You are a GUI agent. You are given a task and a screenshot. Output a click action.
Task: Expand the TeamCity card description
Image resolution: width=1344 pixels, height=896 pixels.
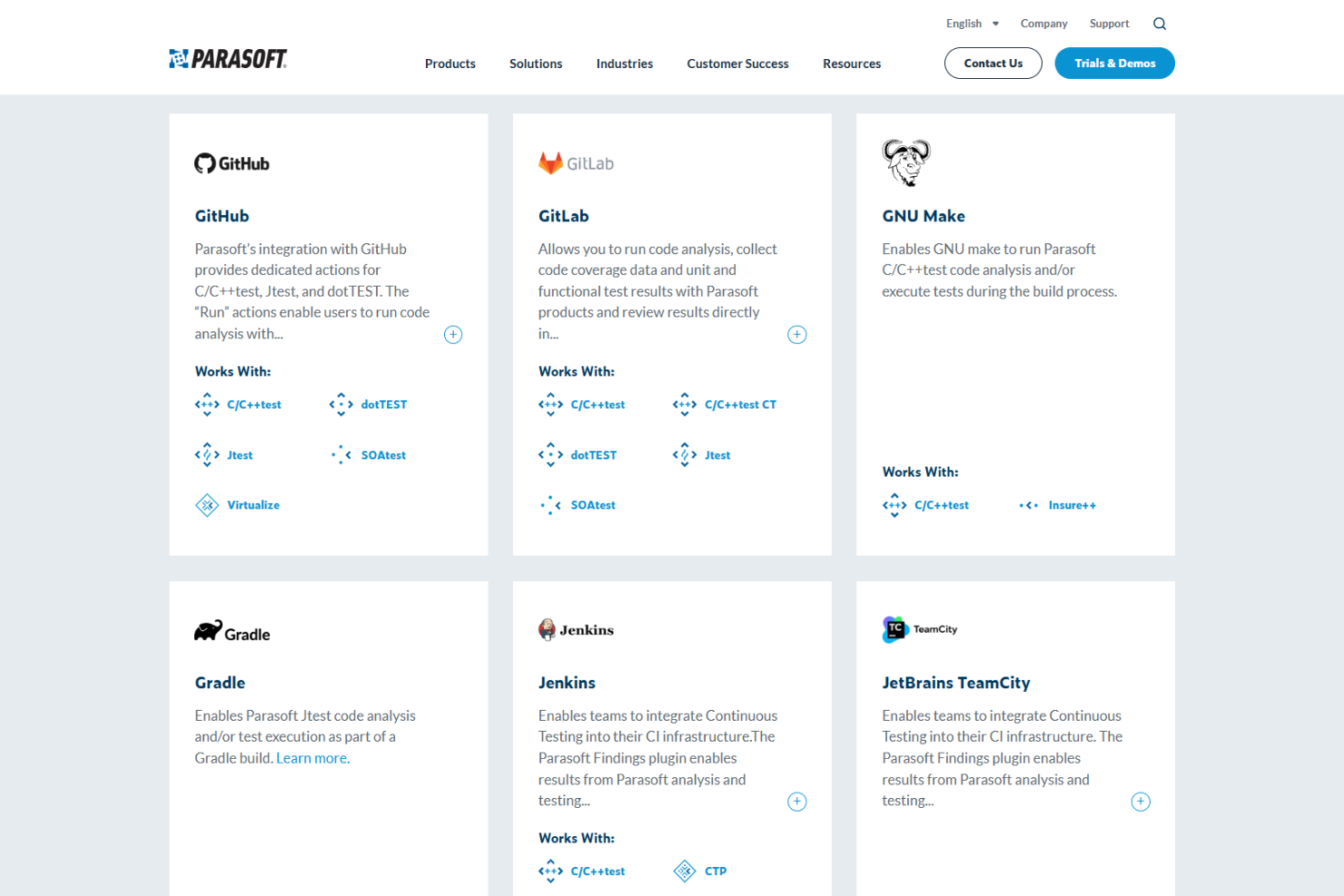coord(1141,801)
